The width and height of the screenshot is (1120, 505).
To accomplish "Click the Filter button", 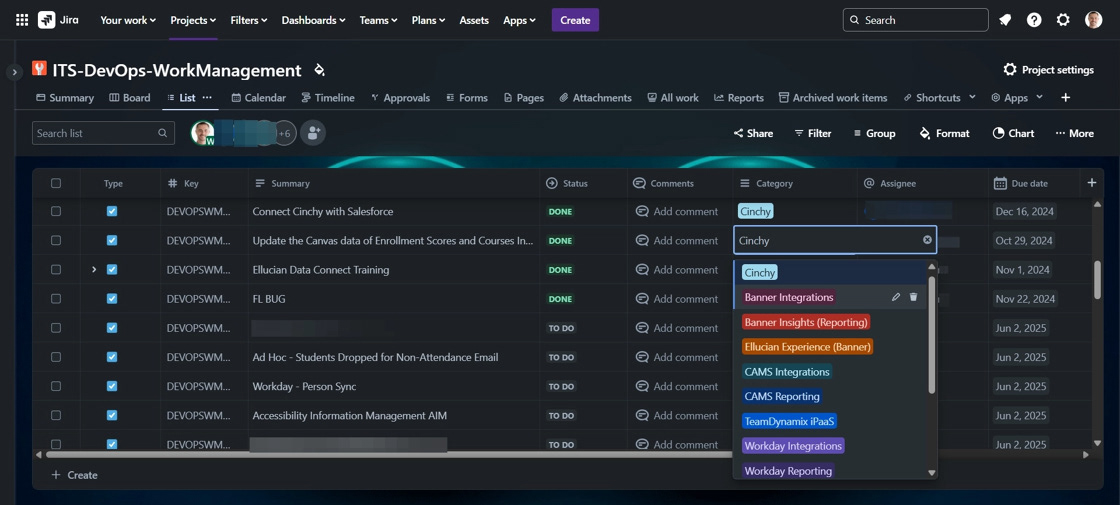I will point(813,133).
